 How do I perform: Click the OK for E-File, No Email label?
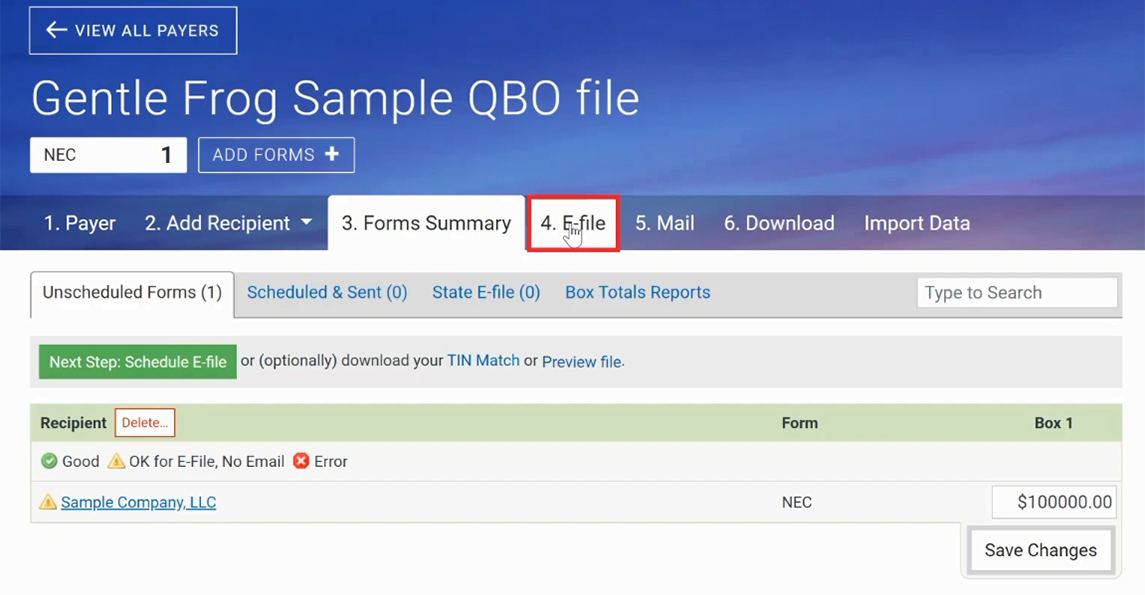tap(207, 461)
